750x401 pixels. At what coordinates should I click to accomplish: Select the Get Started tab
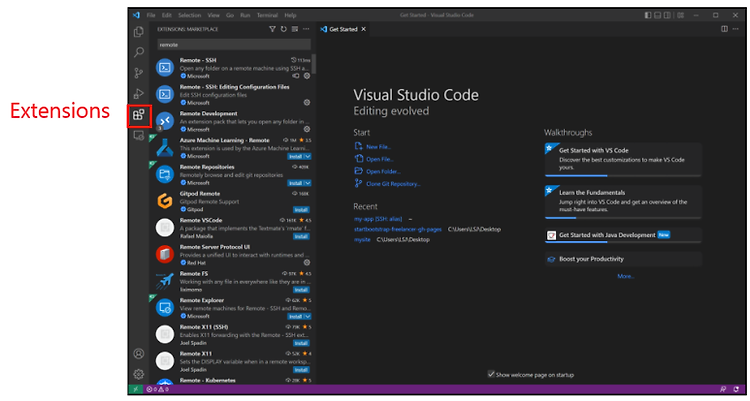point(343,29)
